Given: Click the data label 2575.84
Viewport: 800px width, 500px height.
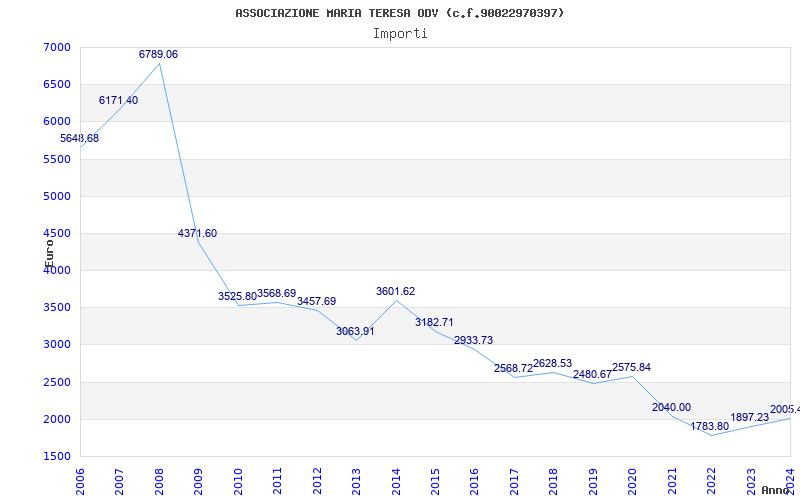Looking at the screenshot, I should pyautogui.click(x=632, y=367).
